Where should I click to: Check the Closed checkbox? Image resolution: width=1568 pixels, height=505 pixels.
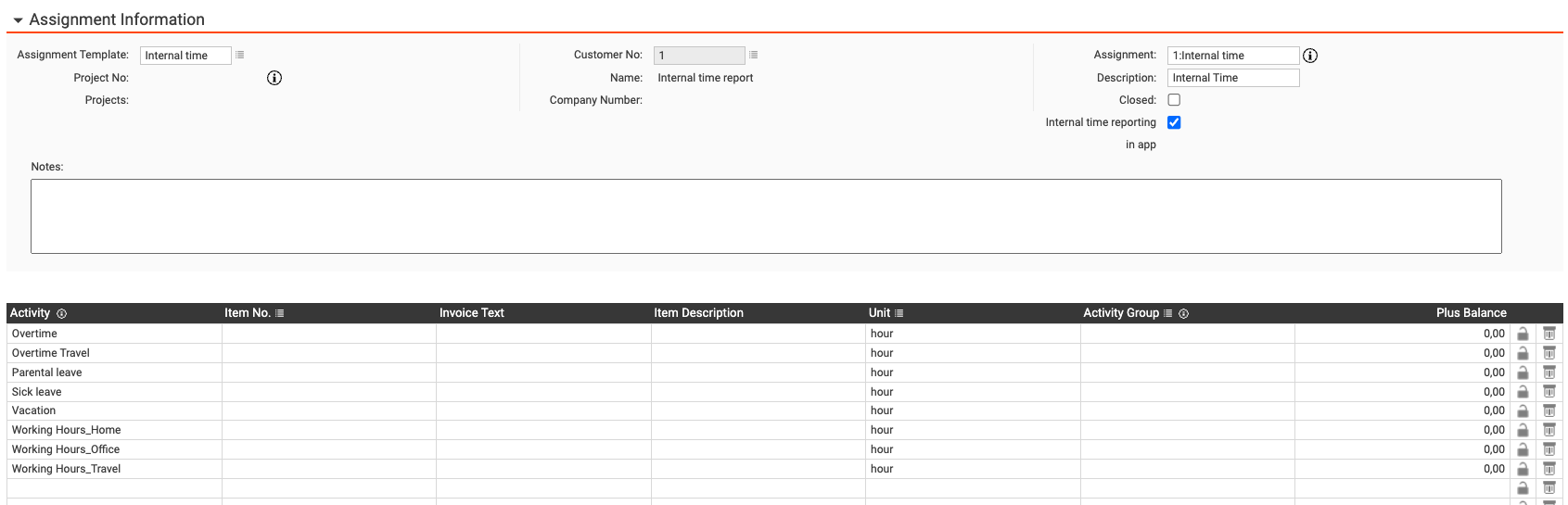coord(1174,100)
